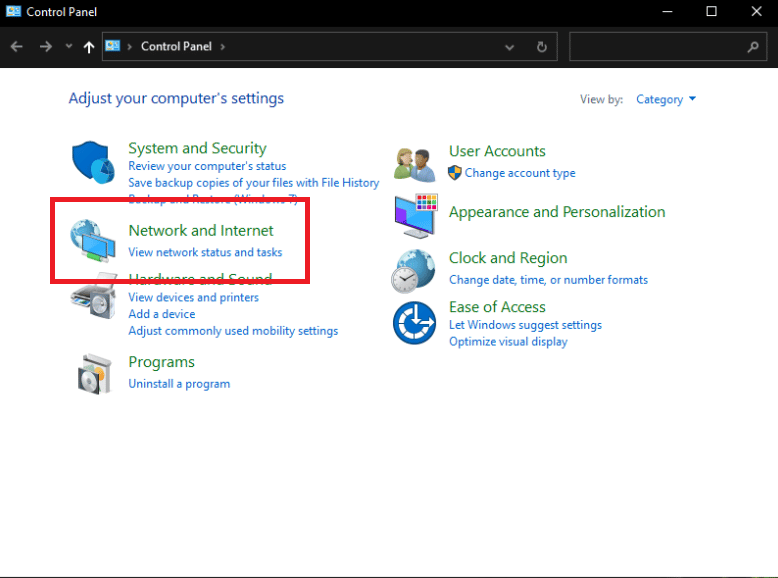Click the search magnifier icon
This screenshot has height=578, width=778.
tap(753, 47)
